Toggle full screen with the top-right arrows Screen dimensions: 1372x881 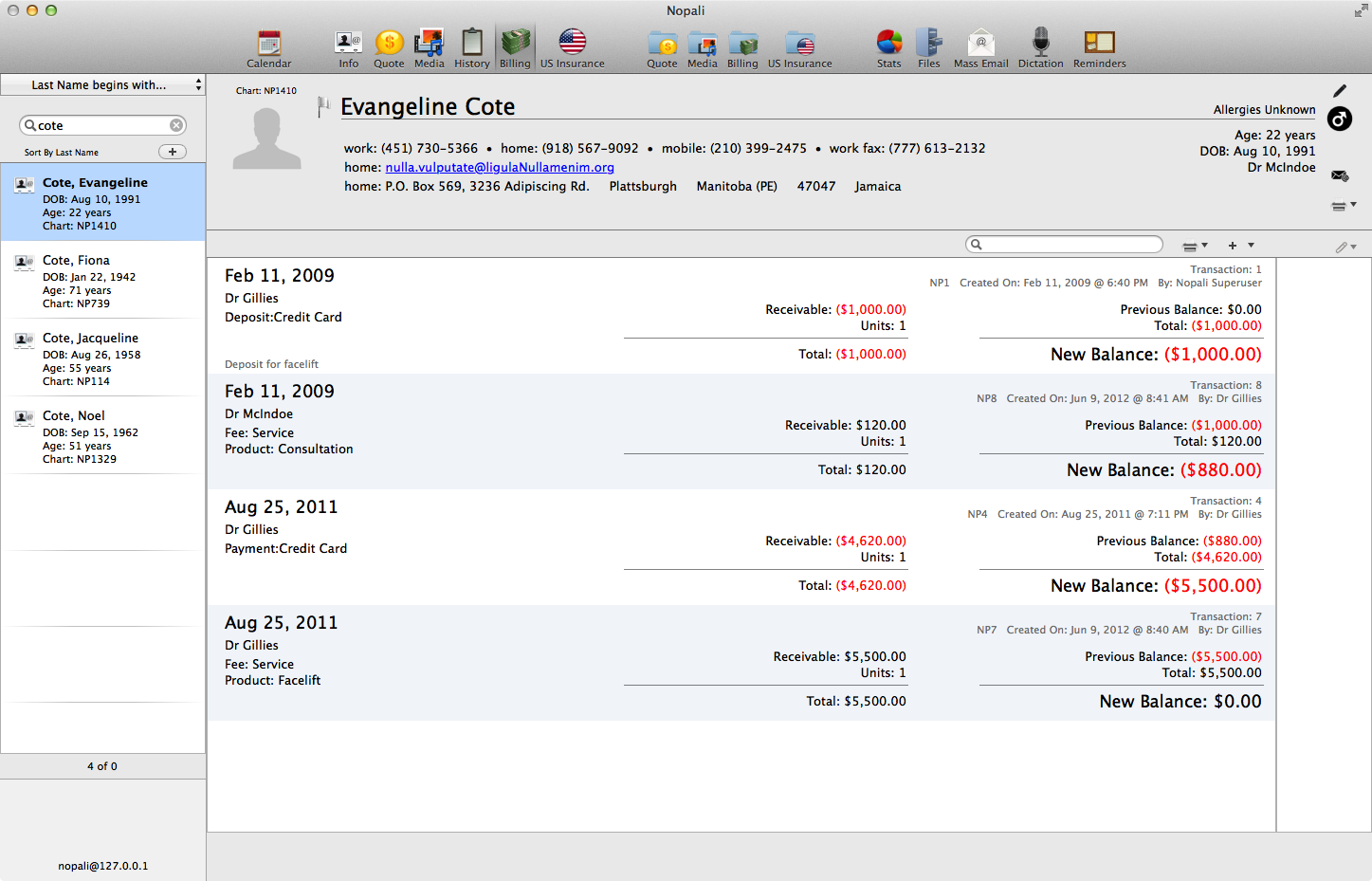pos(1361,10)
